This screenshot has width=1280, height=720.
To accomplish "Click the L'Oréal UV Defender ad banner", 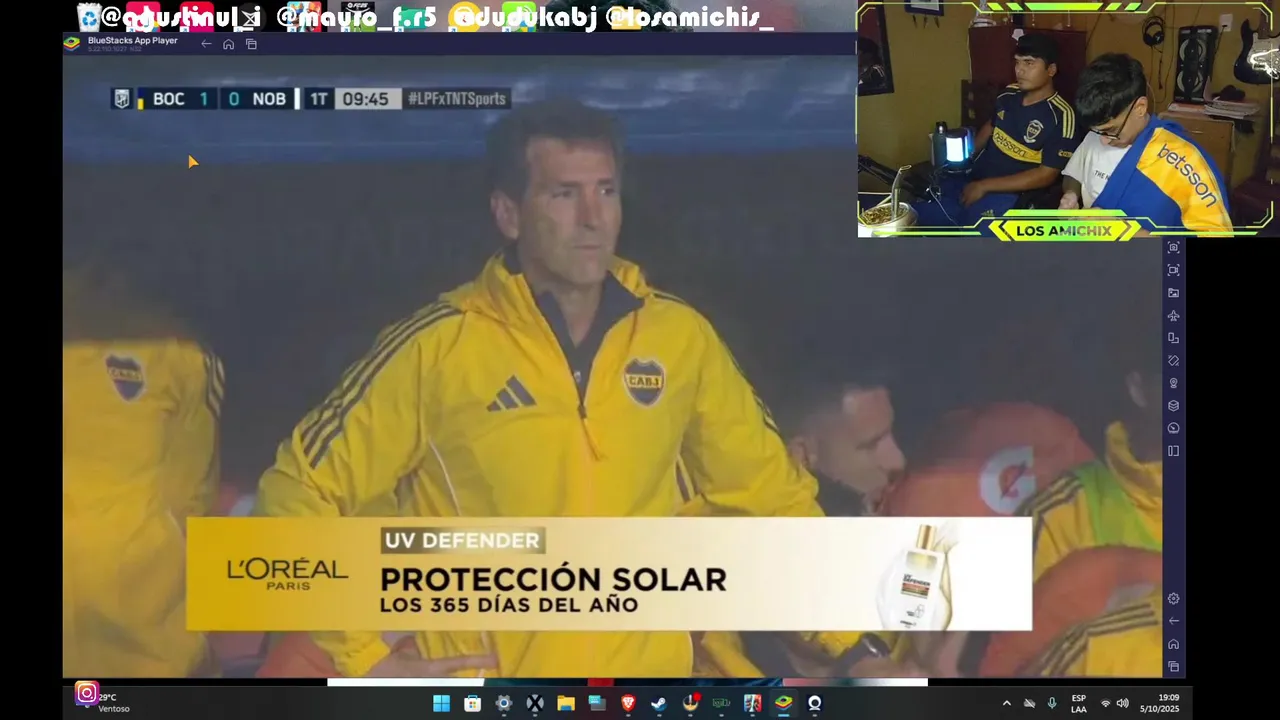I will 609,573.
